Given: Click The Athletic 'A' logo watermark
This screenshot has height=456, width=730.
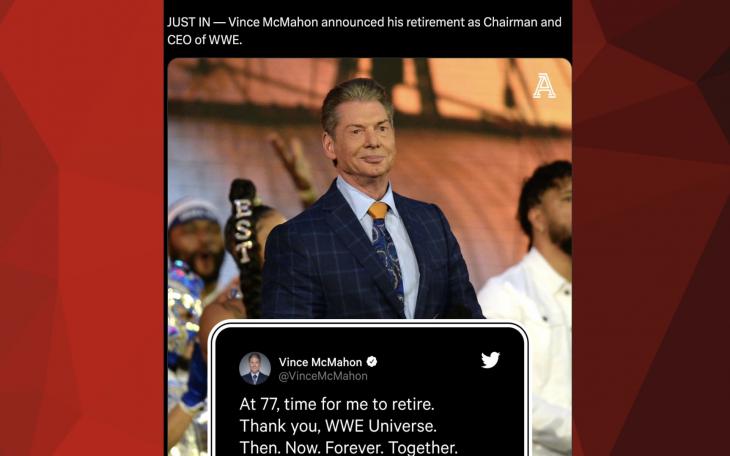Looking at the screenshot, I should click(x=544, y=86).
